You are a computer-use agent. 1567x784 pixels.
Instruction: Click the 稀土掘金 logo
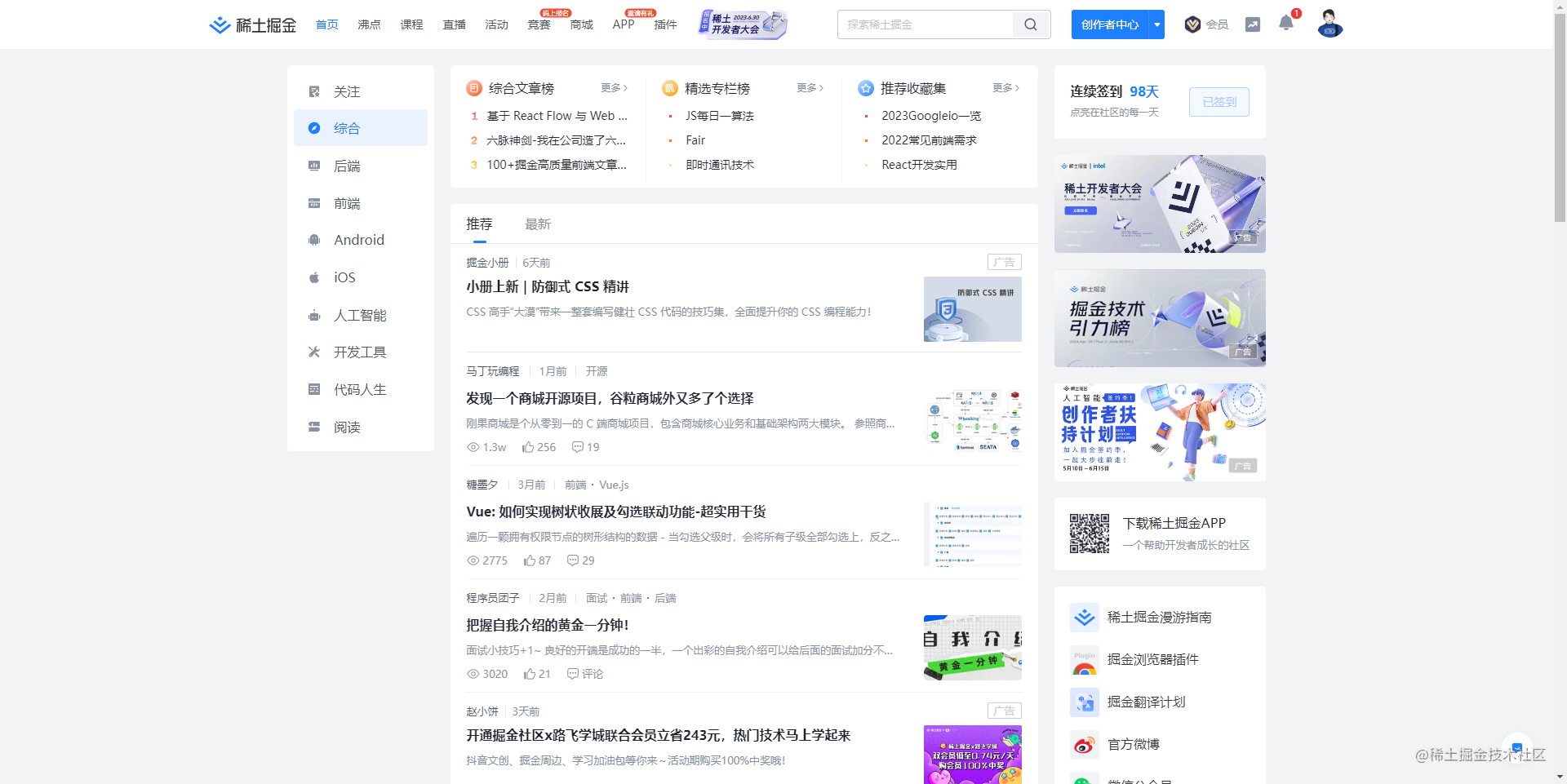click(253, 25)
